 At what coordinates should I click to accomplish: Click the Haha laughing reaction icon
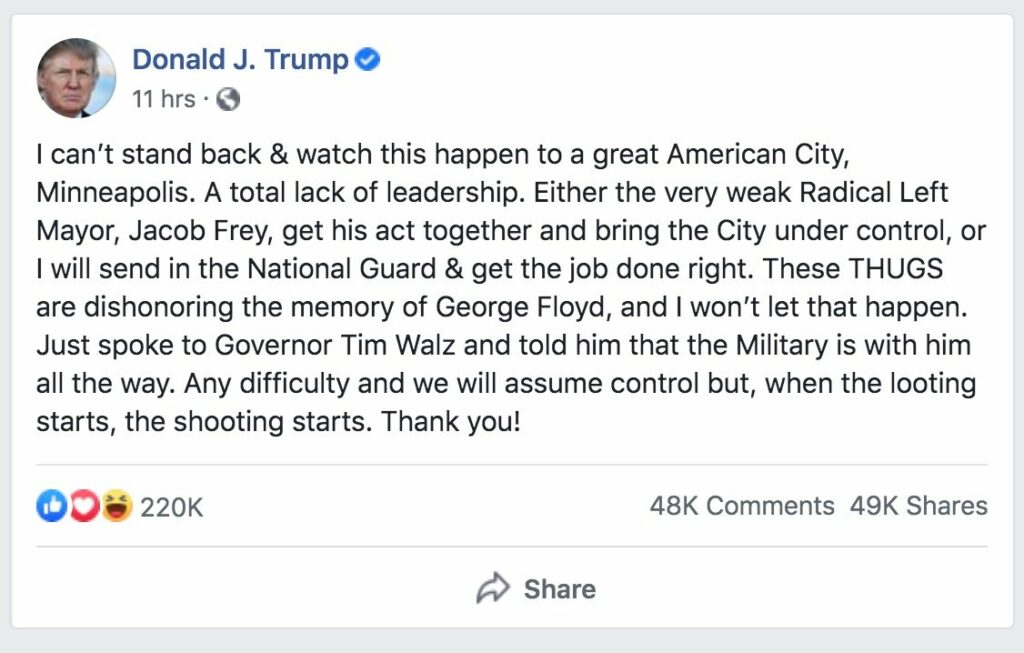tap(117, 507)
